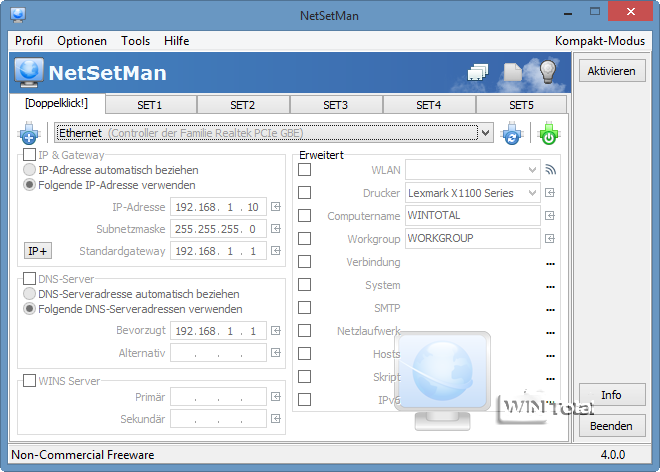Tick the Verbindung checkbox
The width and height of the screenshot is (660, 472).
click(x=304, y=261)
